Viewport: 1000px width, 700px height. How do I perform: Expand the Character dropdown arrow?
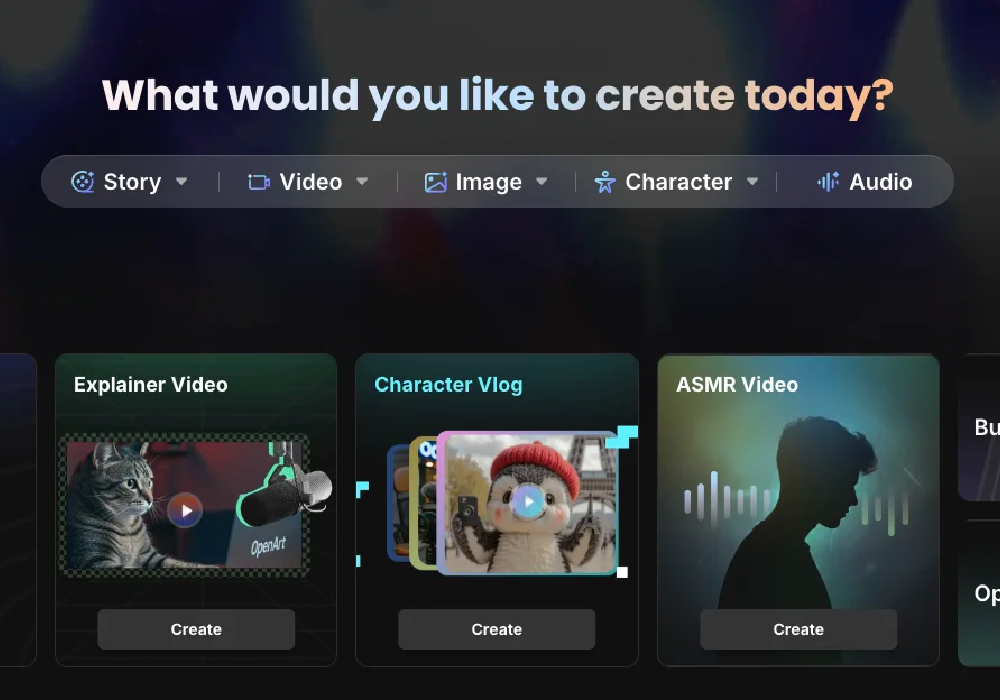coord(753,181)
